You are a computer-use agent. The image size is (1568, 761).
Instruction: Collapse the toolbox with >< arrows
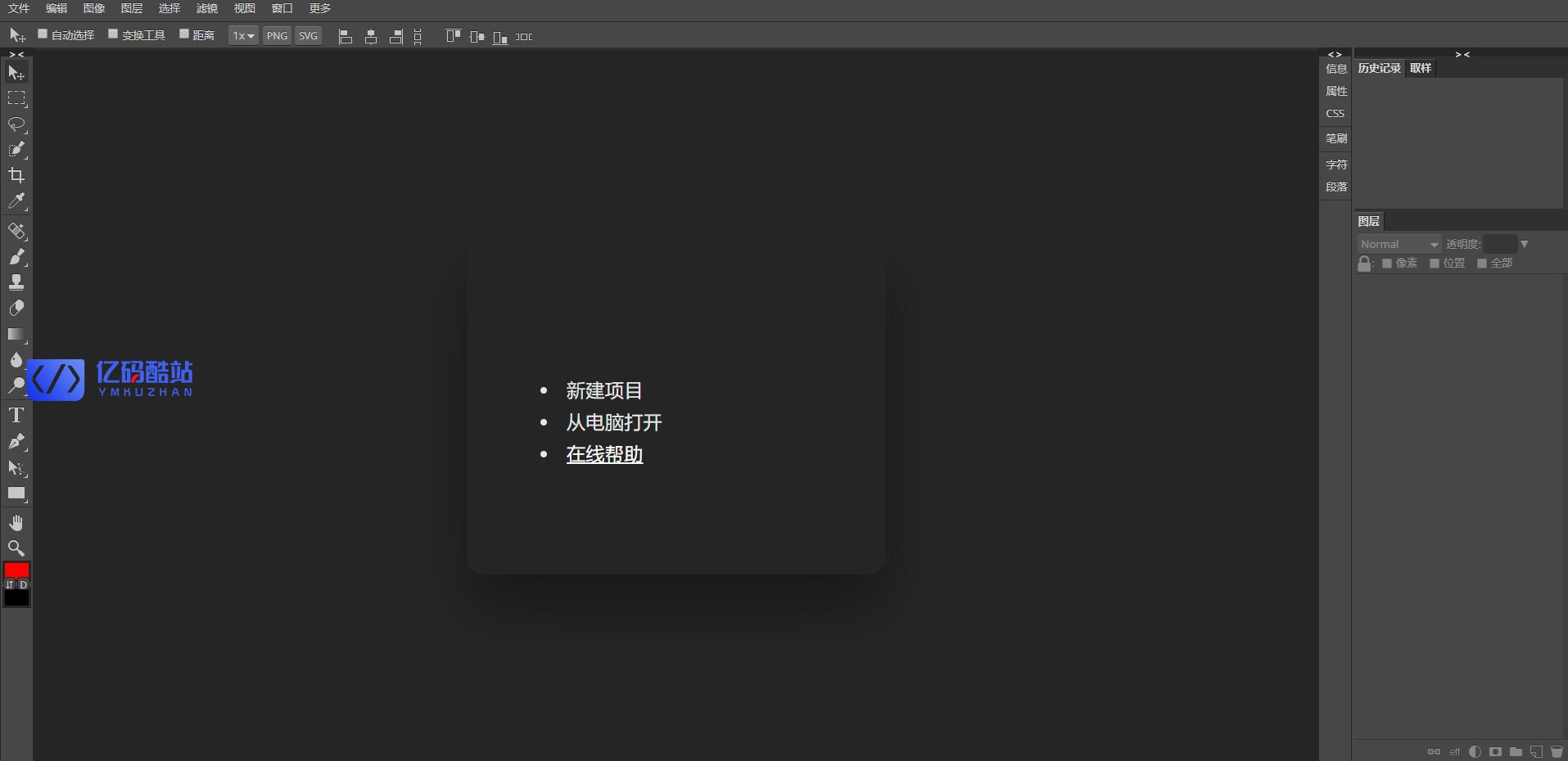point(16,54)
